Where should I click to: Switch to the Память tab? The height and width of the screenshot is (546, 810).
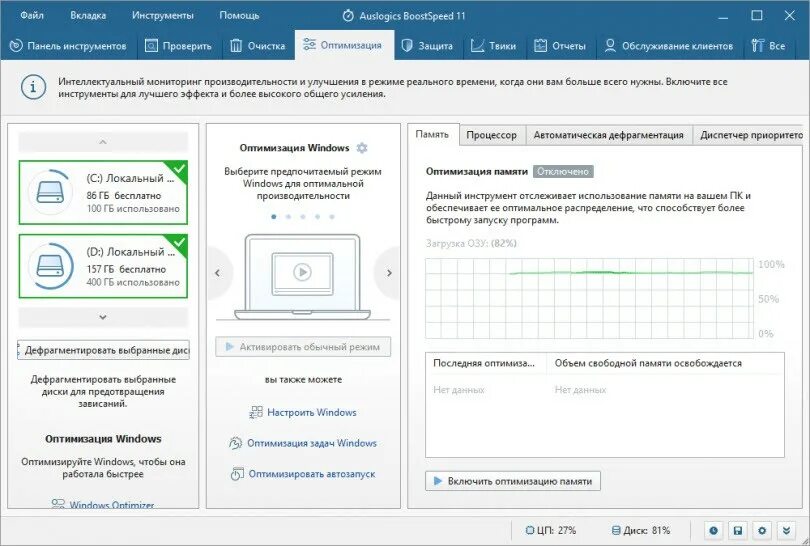(432, 134)
